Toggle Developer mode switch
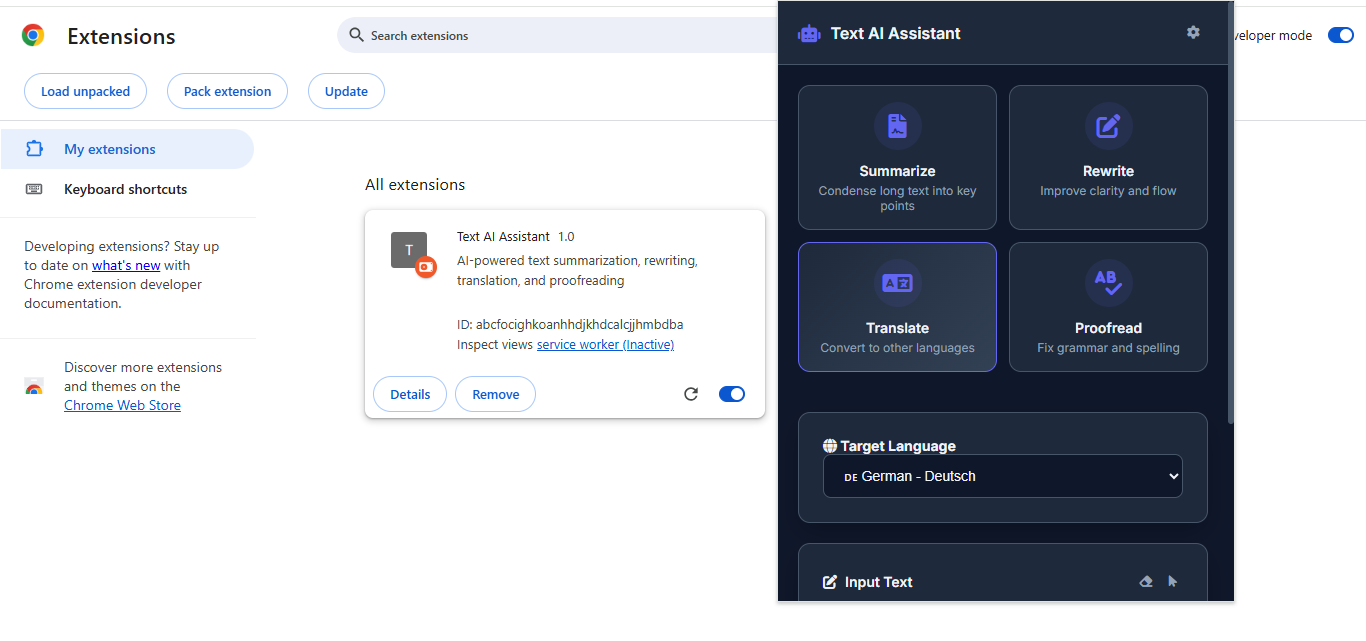1366x641 pixels. click(1340, 35)
